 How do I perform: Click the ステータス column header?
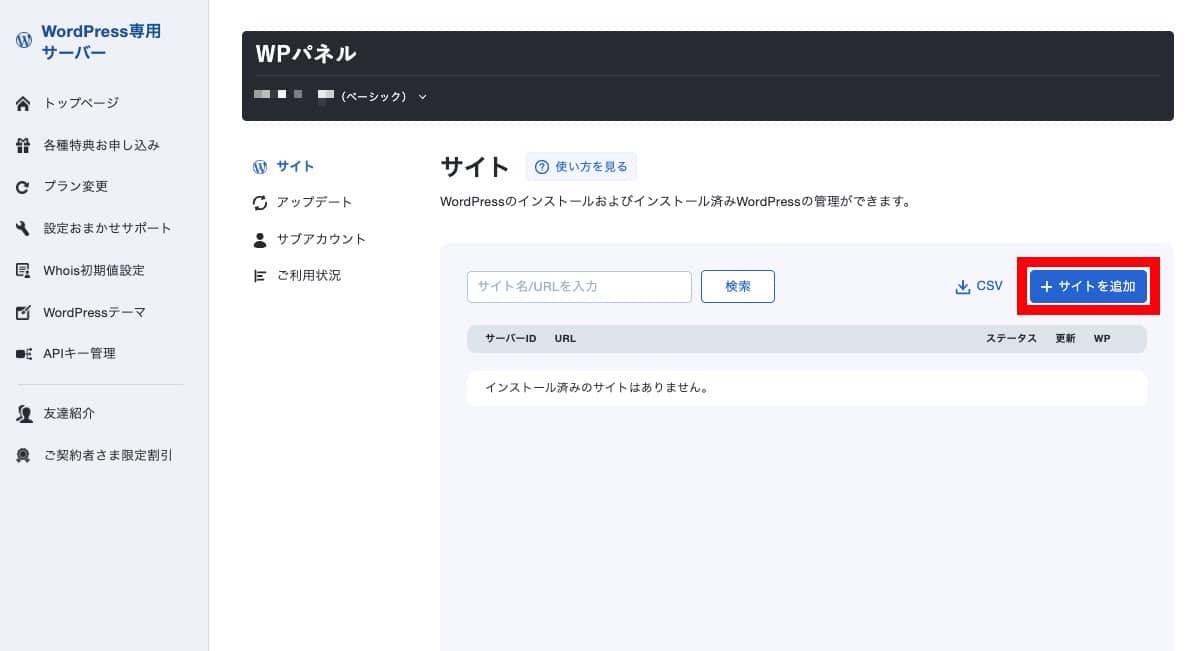[1011, 339]
